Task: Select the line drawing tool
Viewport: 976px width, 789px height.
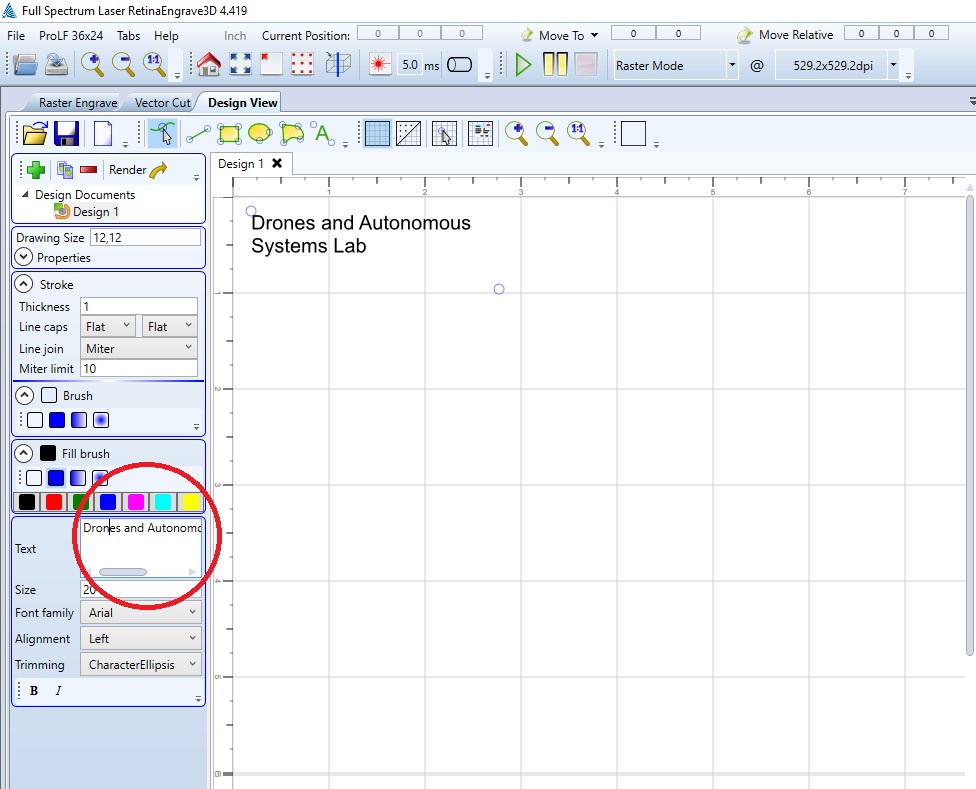Action: [x=198, y=134]
